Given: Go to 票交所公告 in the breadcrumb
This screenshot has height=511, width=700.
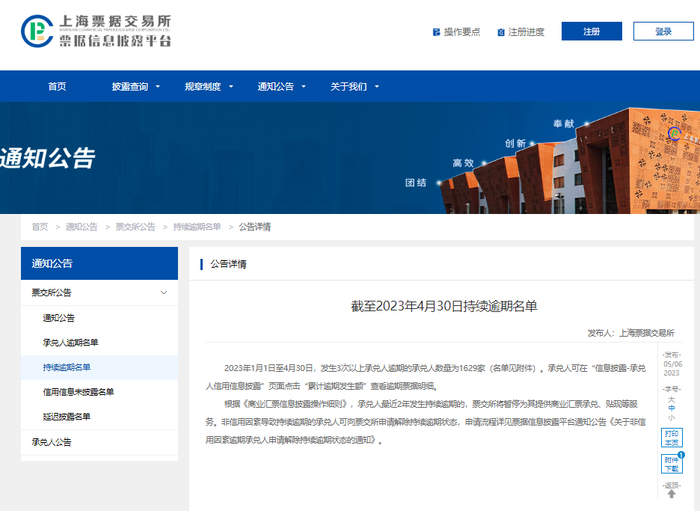Looking at the screenshot, I should coord(136,227).
